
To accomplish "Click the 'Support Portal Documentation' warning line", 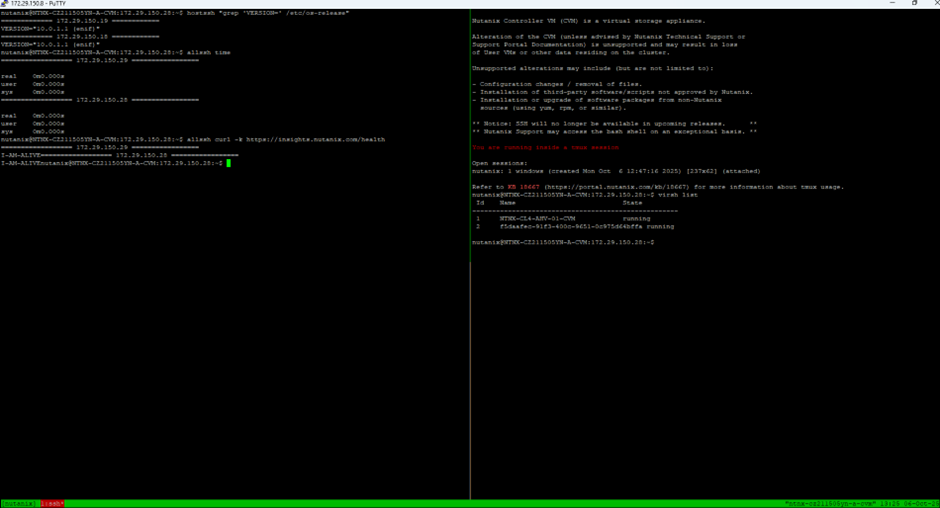I will (x=605, y=44).
